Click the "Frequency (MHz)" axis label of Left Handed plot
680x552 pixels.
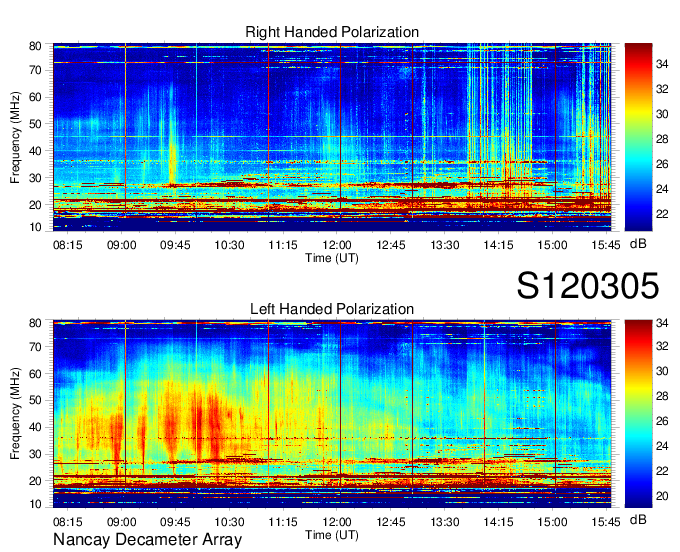(x=15, y=414)
